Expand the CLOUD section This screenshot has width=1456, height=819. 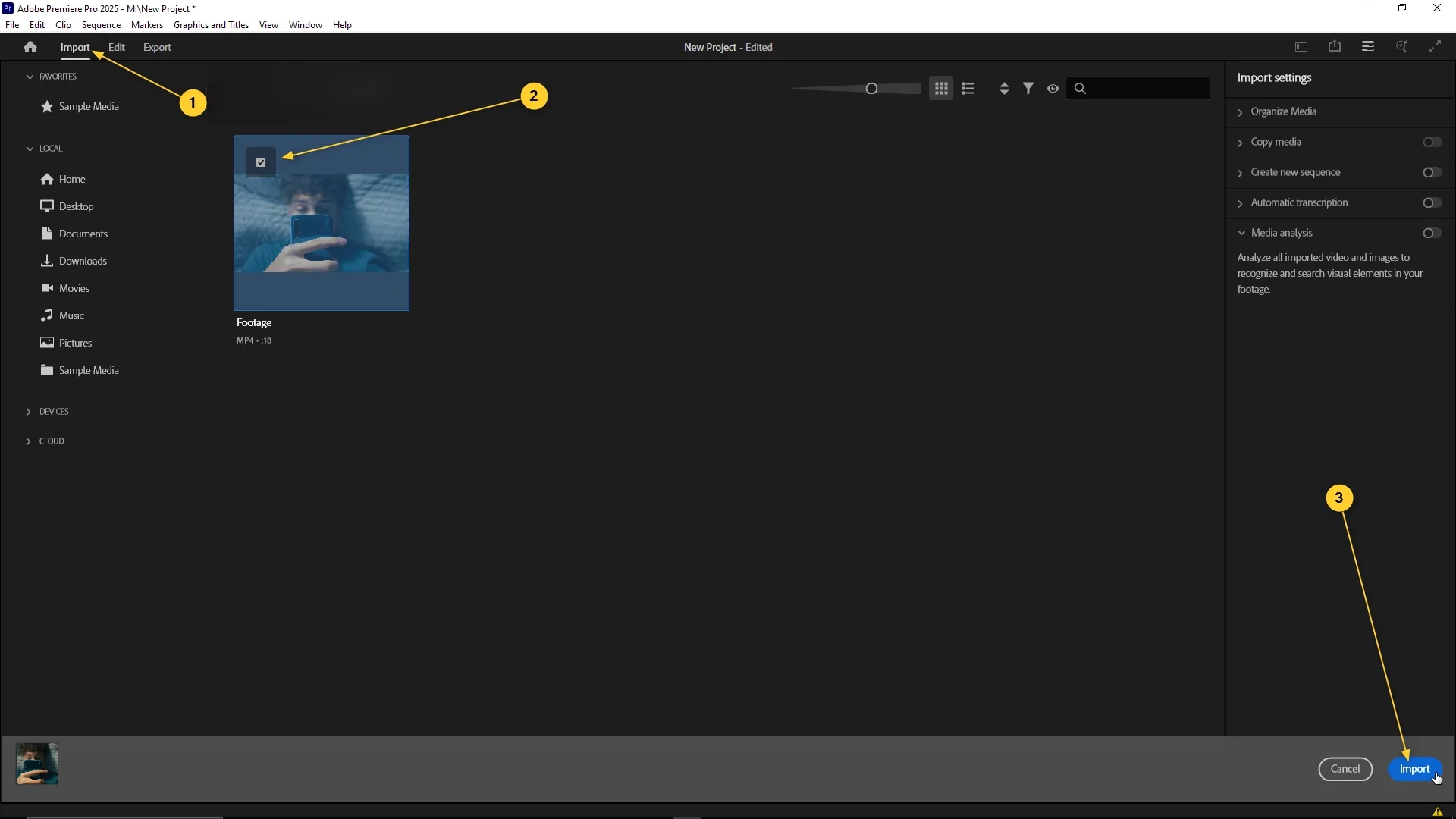click(29, 441)
